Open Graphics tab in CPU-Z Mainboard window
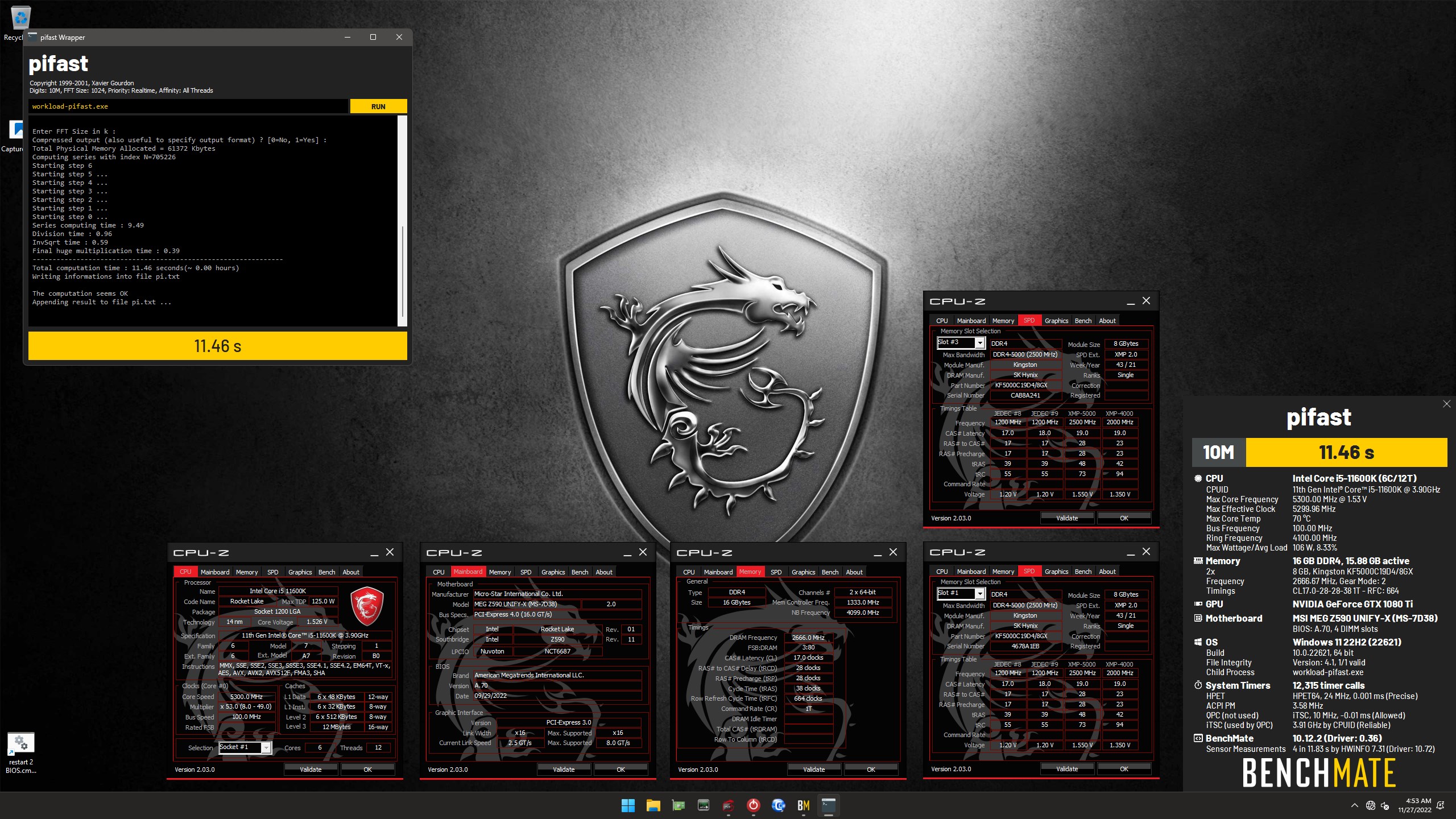The height and width of the screenshot is (819, 1456). click(553, 572)
